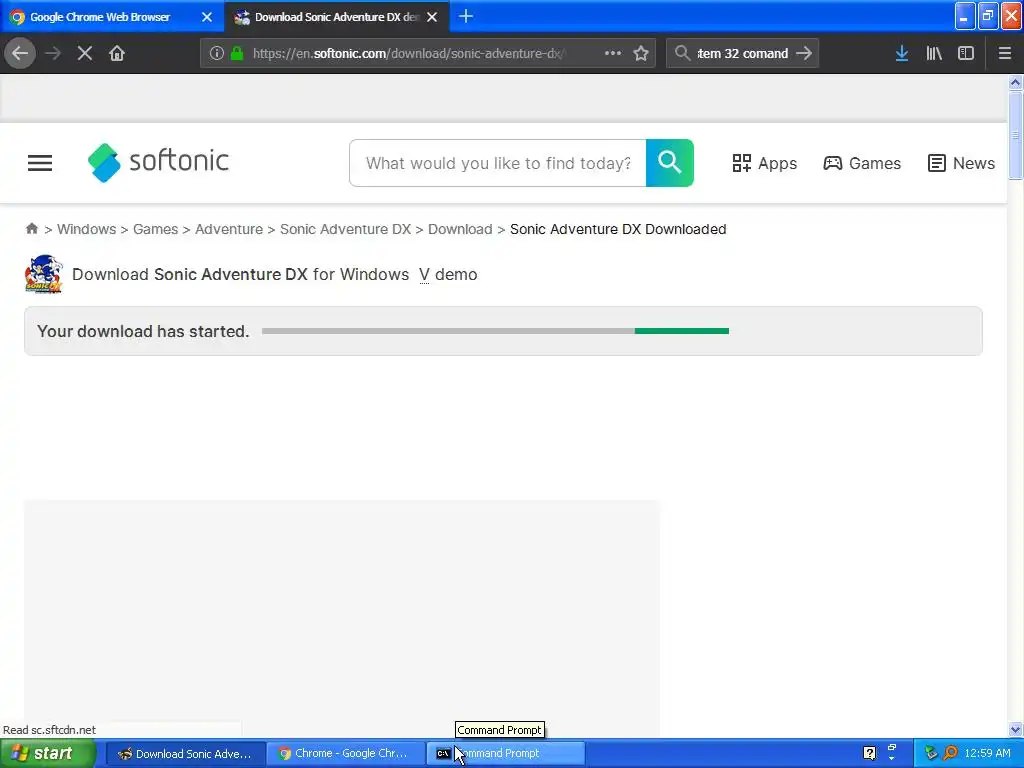Viewport: 1024px width, 768px height.
Task: Open the browser home page
Action: pos(117,53)
